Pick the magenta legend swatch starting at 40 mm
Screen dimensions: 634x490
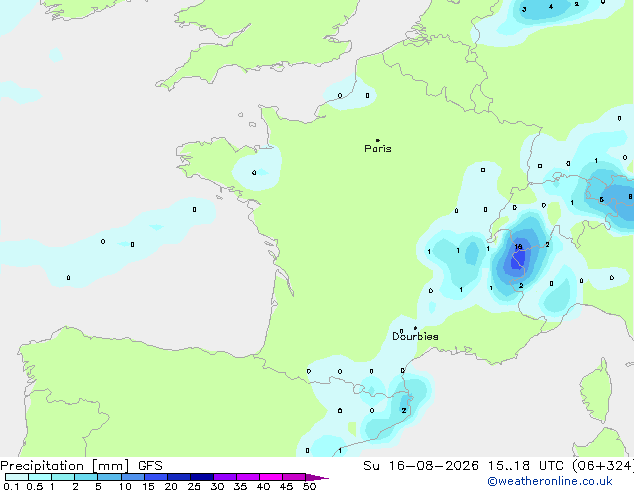(271, 477)
